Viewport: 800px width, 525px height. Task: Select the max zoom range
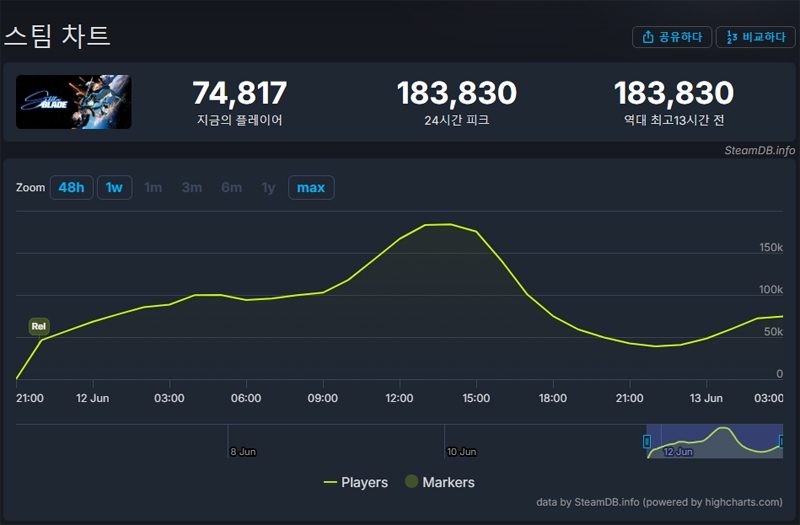click(x=311, y=187)
